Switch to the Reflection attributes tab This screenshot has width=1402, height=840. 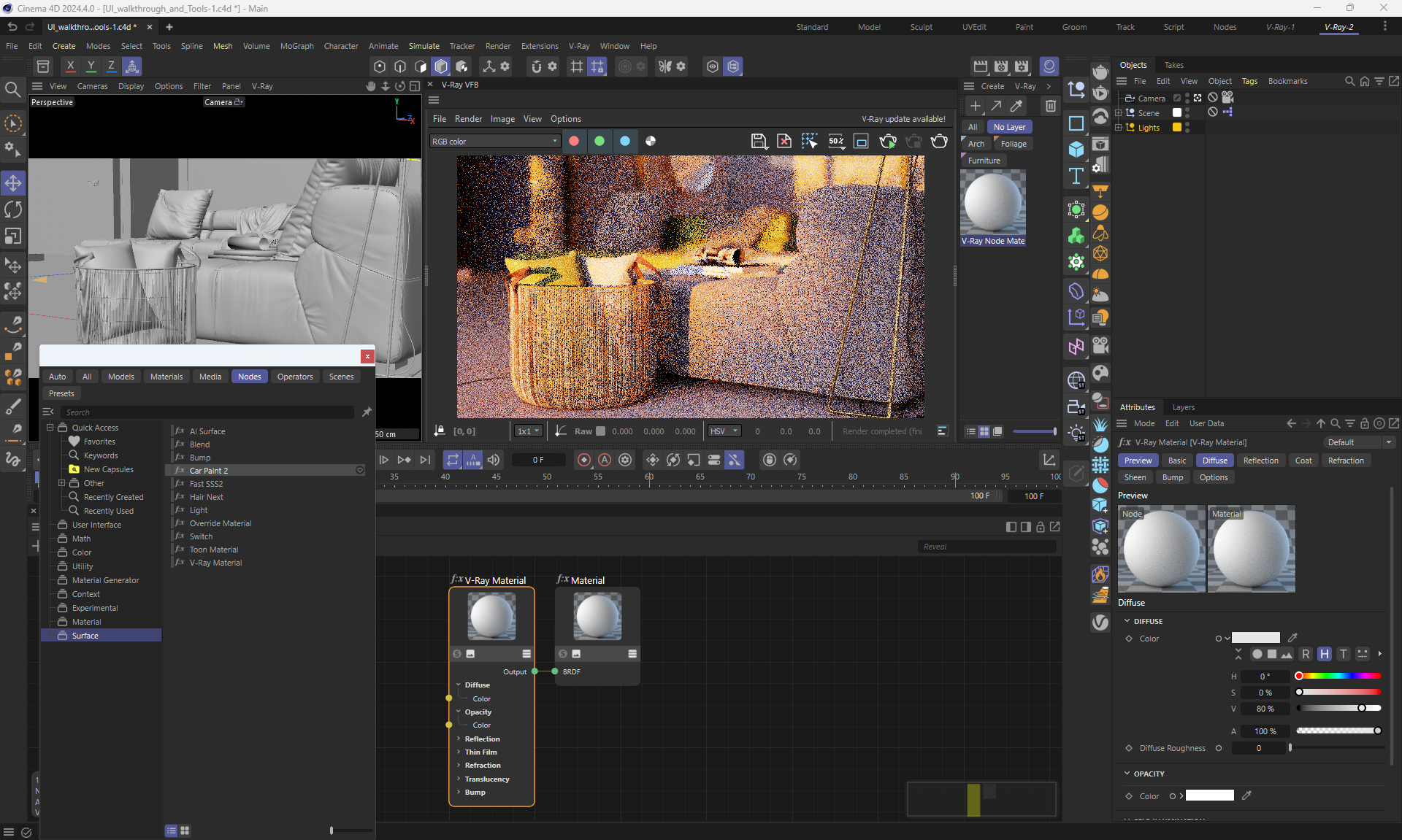pos(1260,461)
